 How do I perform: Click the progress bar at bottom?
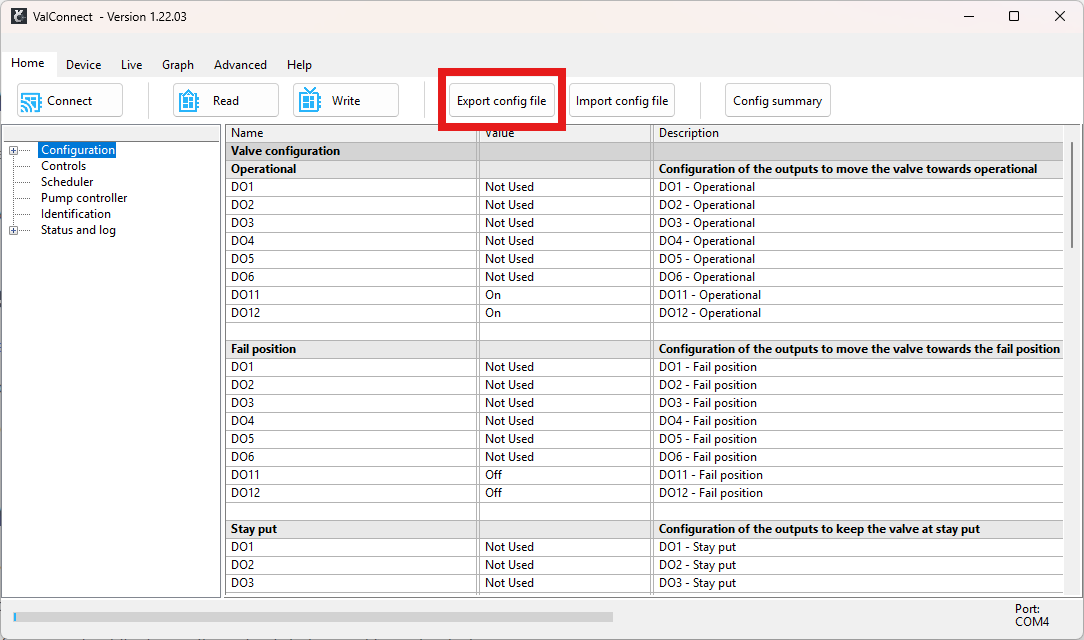[313, 617]
